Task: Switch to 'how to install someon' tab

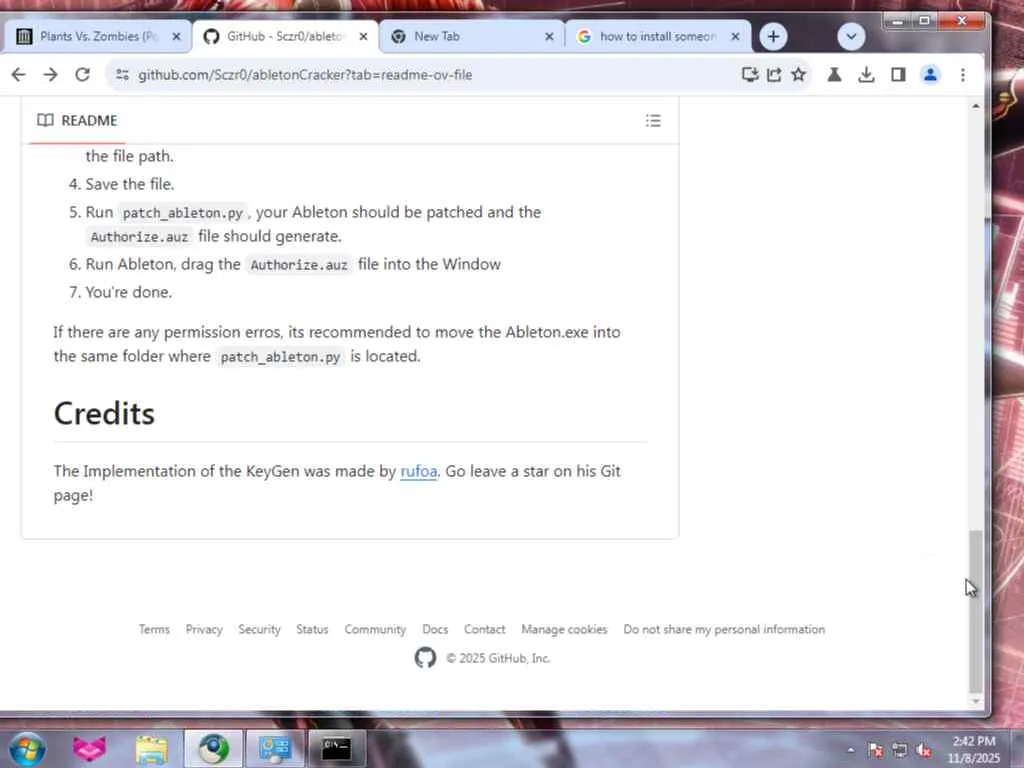Action: tap(658, 37)
